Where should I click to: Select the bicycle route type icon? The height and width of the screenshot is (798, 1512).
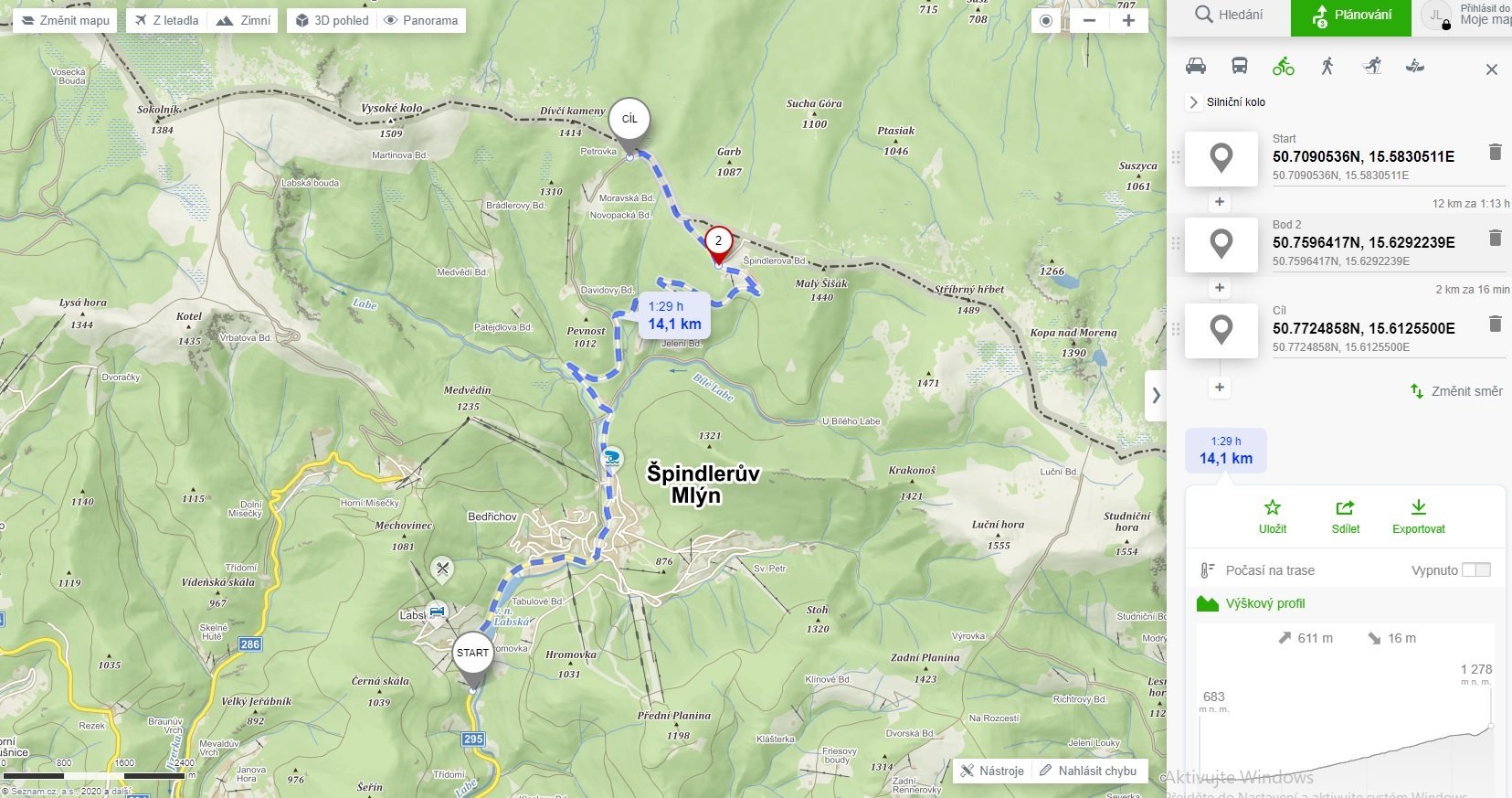pos(1284,66)
